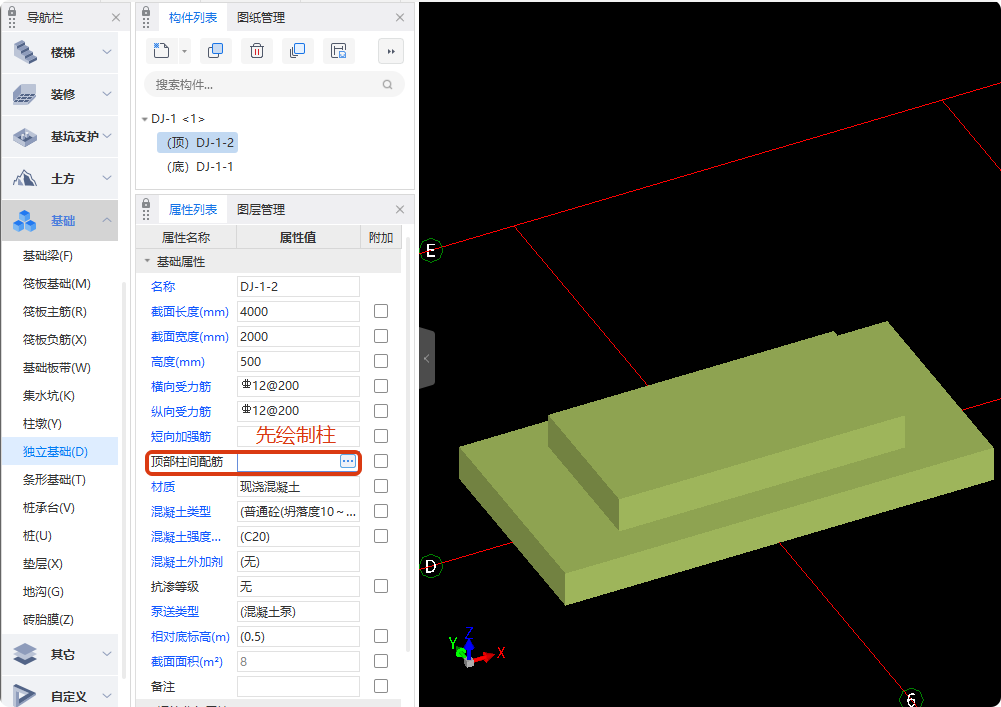
Task: Click the ellipsis button in 顶部柱间配筋 field
Action: [348, 461]
